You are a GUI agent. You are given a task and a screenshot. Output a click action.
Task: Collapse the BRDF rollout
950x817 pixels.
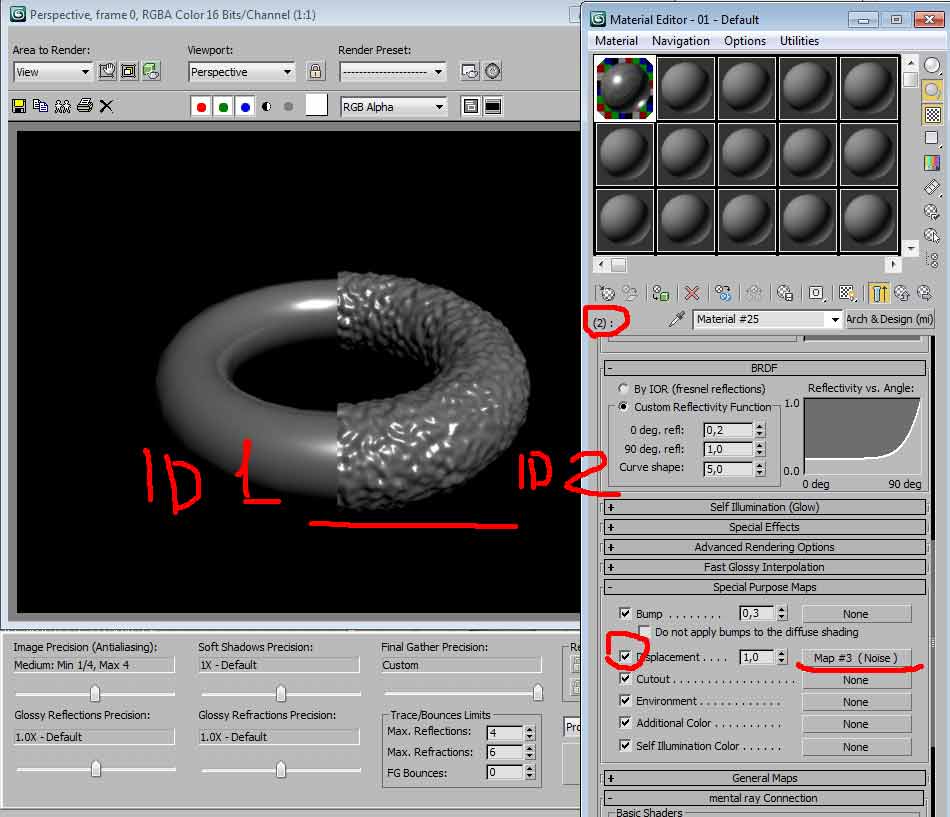coord(765,368)
